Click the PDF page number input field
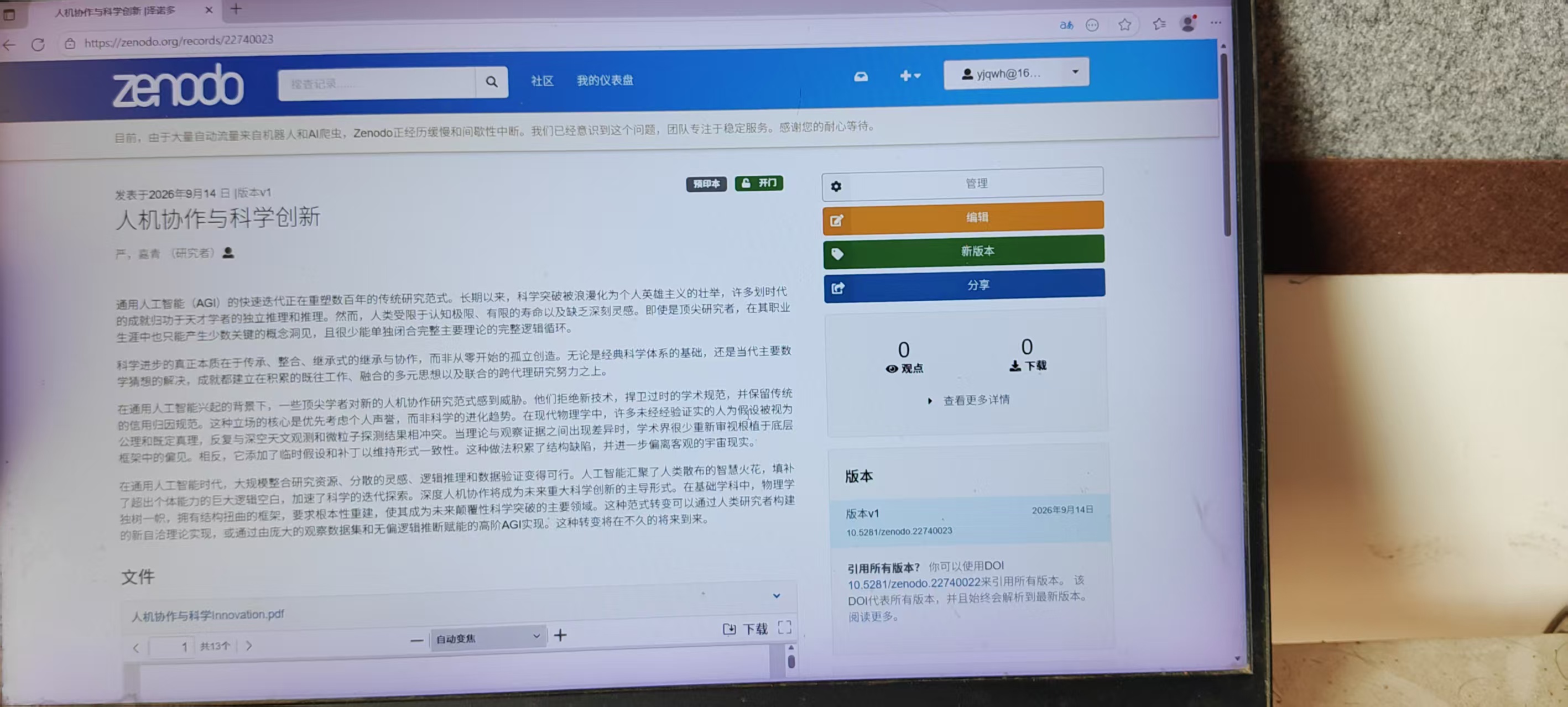The width and height of the screenshot is (1568, 707). (x=171, y=646)
